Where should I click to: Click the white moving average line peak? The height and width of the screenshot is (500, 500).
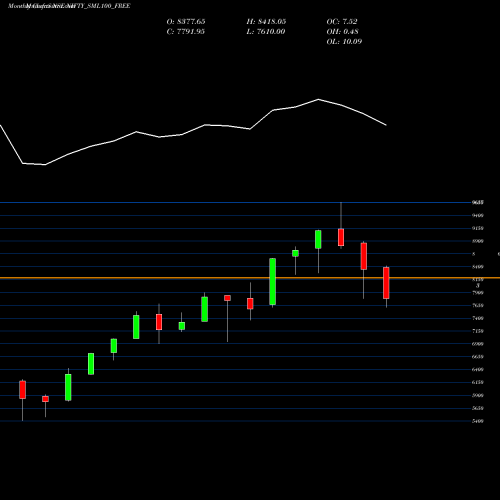(318, 99)
